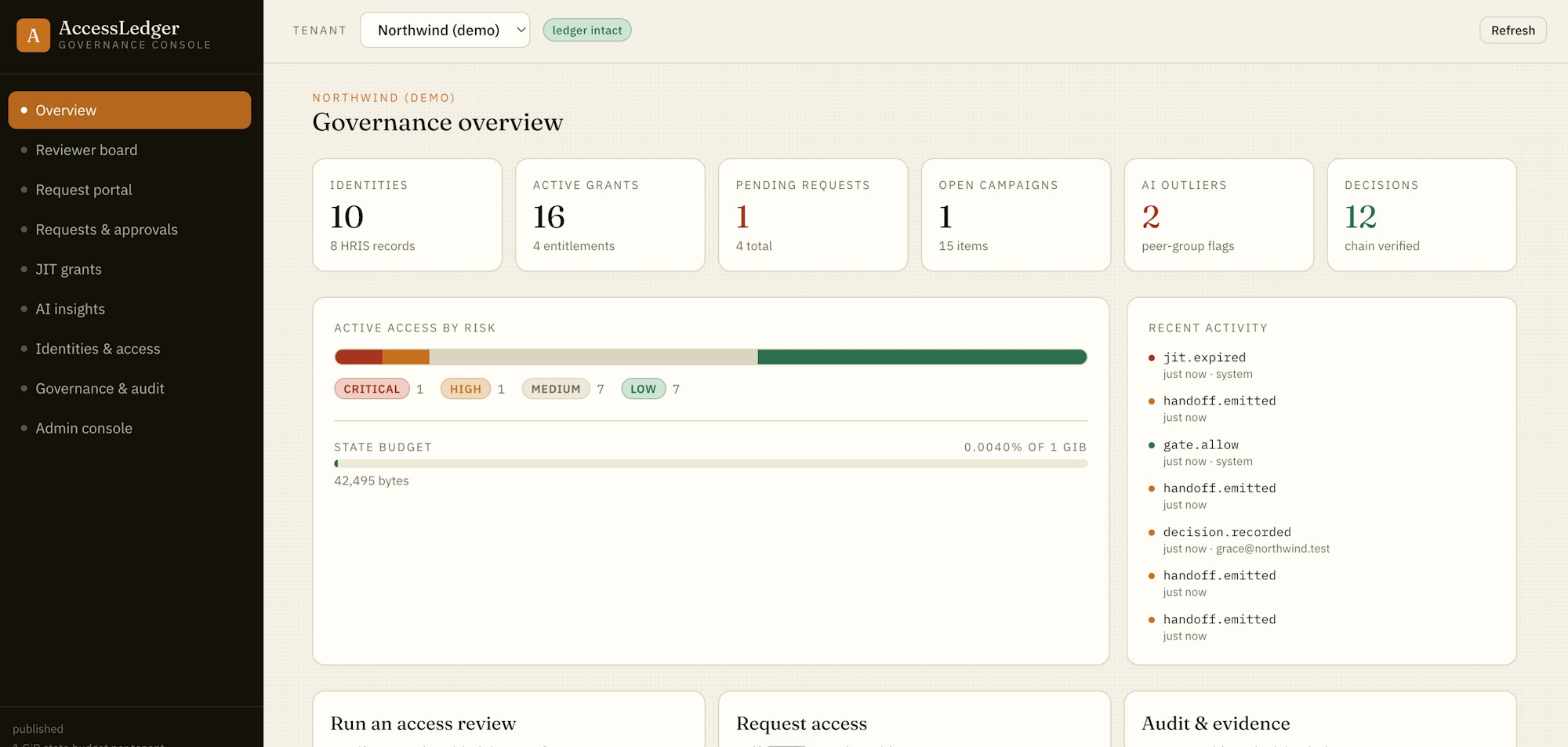Viewport: 1568px width, 747px height.
Task: Select the LOW risk badge
Action: pyautogui.click(x=643, y=389)
